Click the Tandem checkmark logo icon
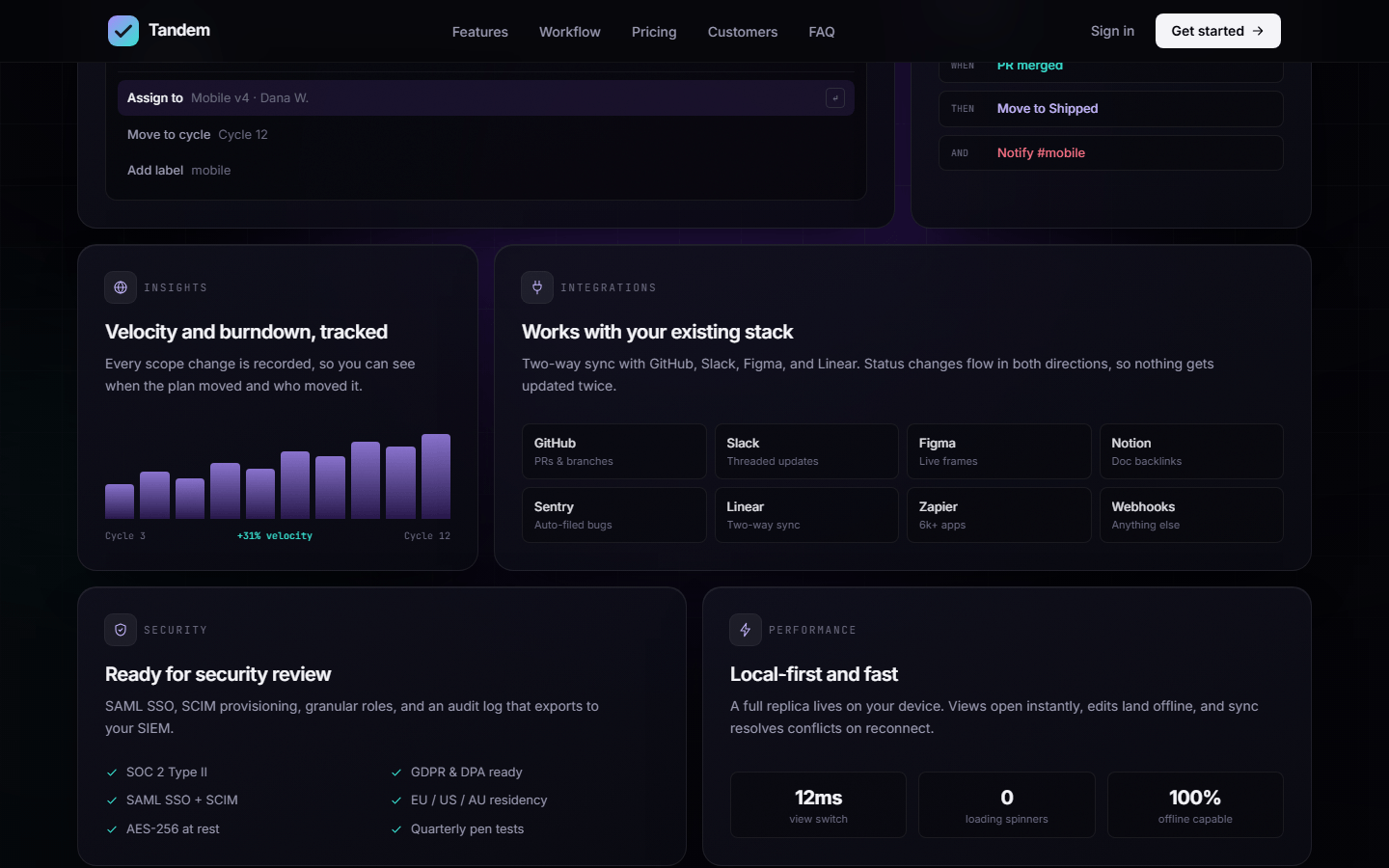 coord(123,31)
